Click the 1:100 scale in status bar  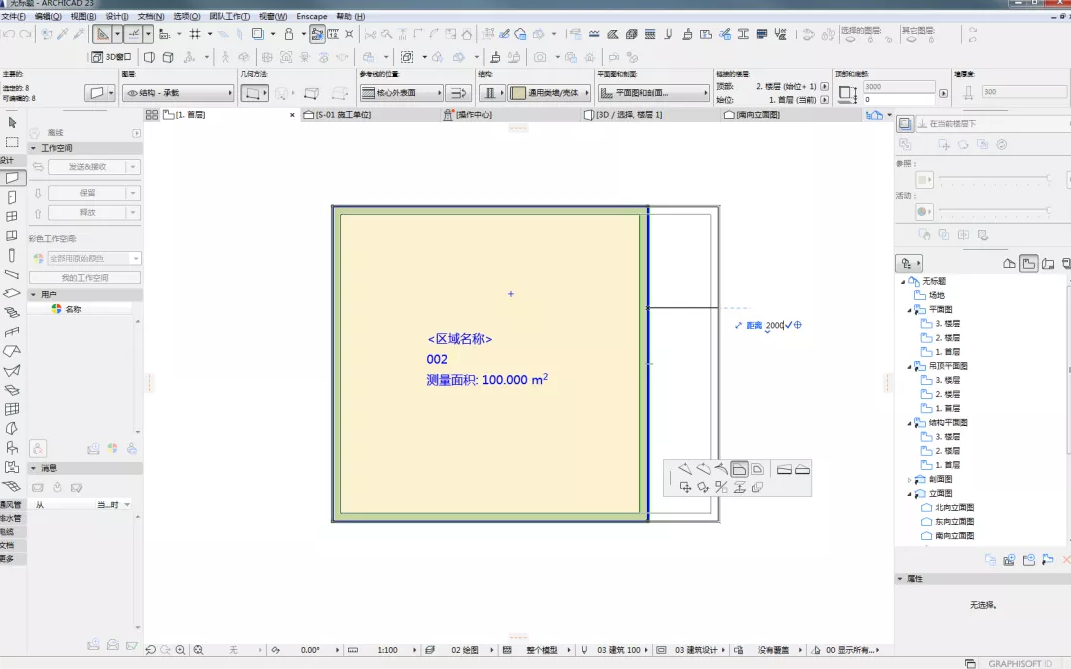[387, 650]
